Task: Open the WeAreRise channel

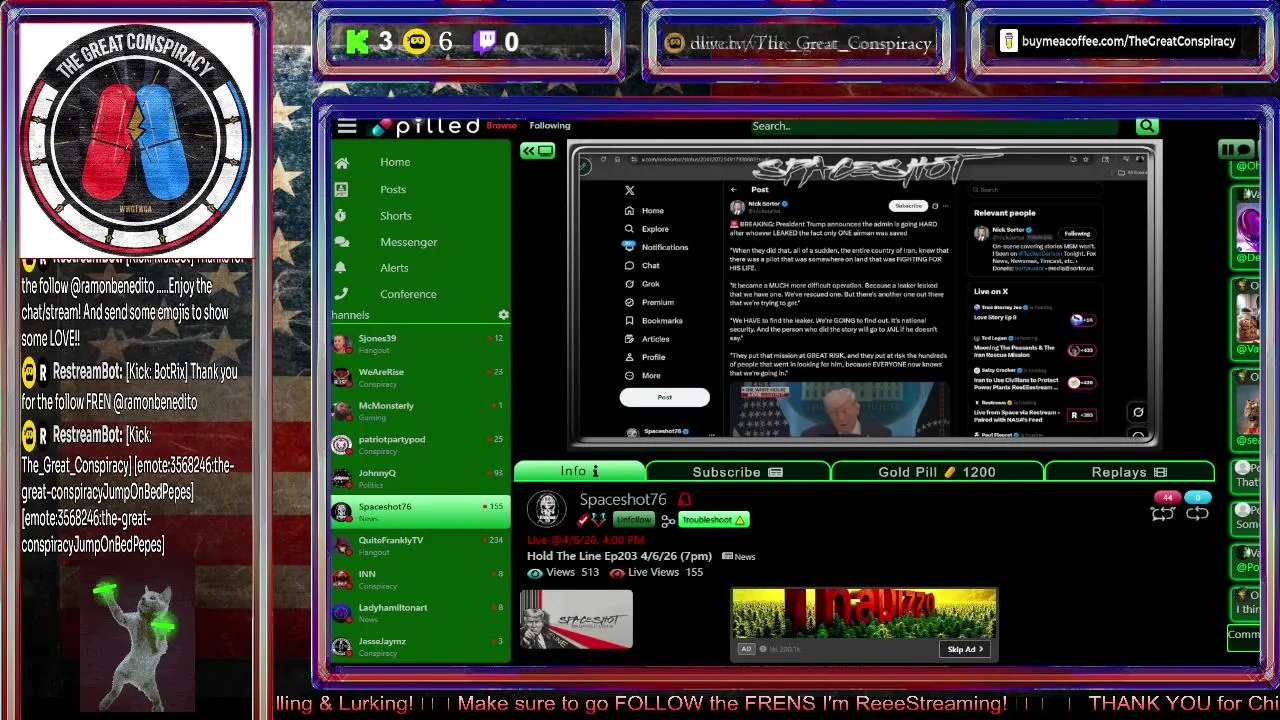Action: (421, 377)
